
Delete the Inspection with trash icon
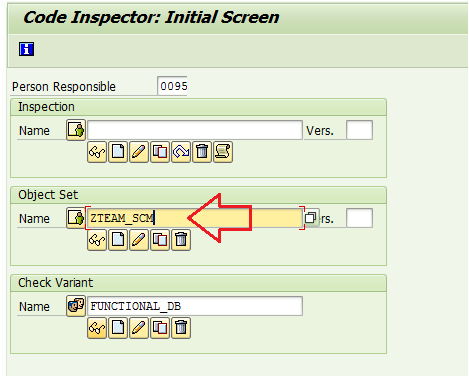202,152
